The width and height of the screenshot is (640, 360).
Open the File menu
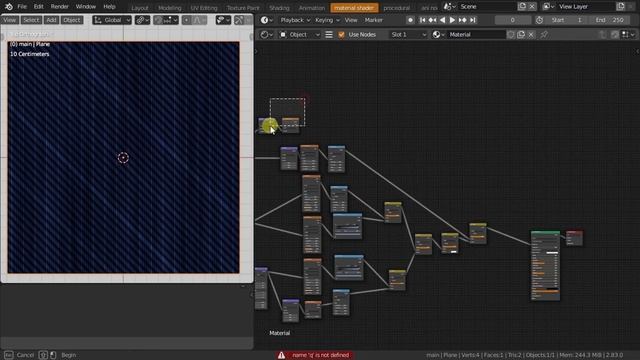(x=22, y=7)
